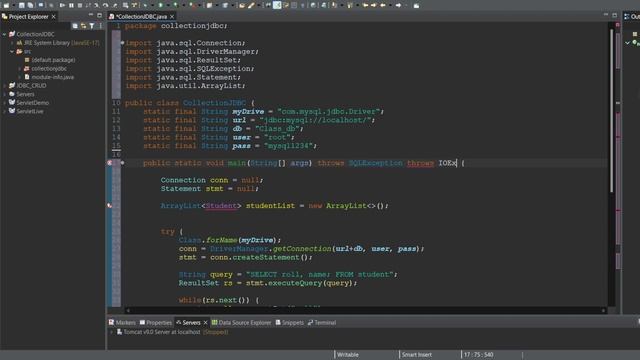
Task: Click the editor horizontal scrollbar
Action: point(365,311)
